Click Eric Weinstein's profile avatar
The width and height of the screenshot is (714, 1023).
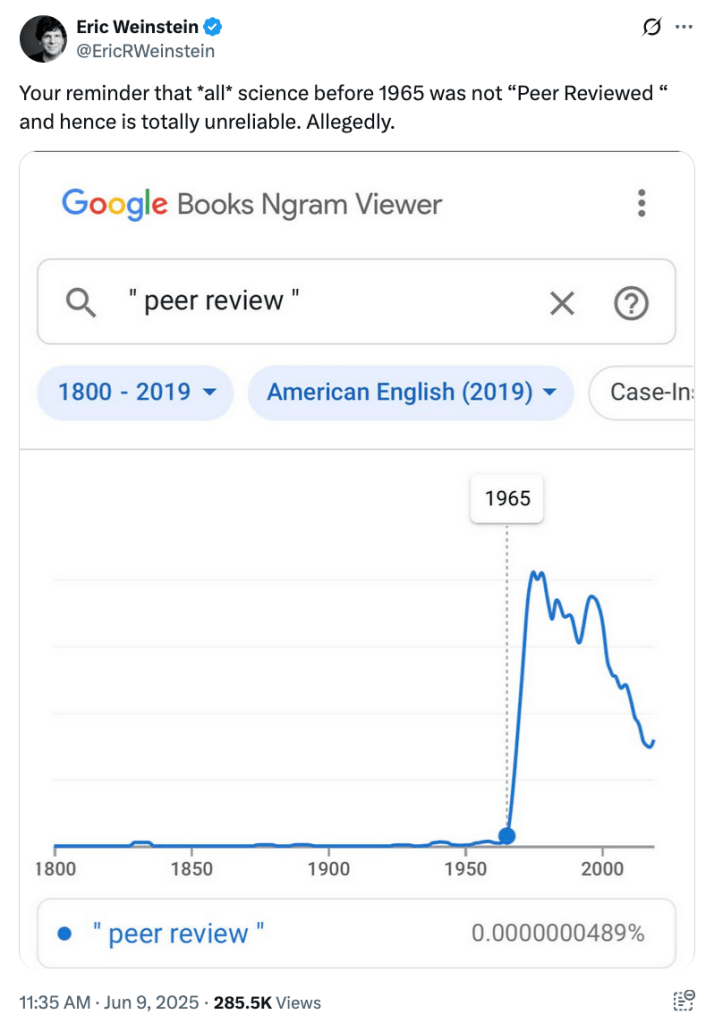click(41, 38)
